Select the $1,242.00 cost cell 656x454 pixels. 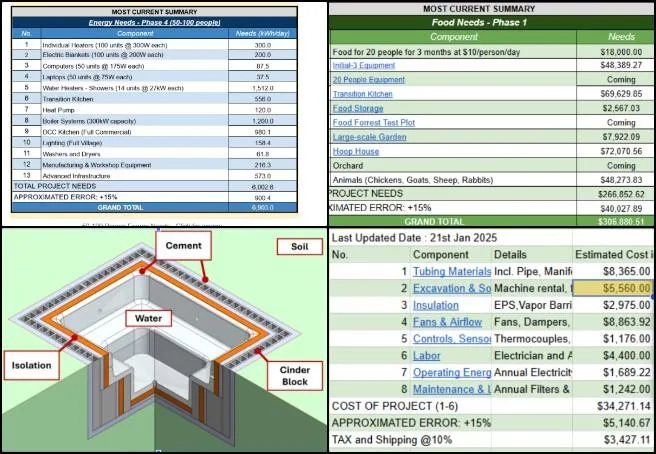pyautogui.click(x=612, y=389)
